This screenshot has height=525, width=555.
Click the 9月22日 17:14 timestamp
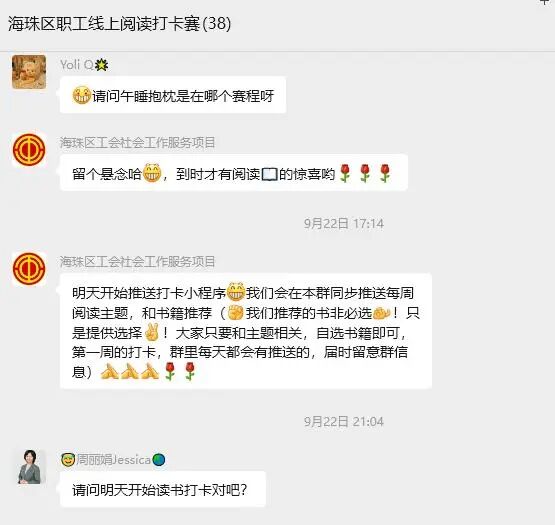(x=344, y=223)
